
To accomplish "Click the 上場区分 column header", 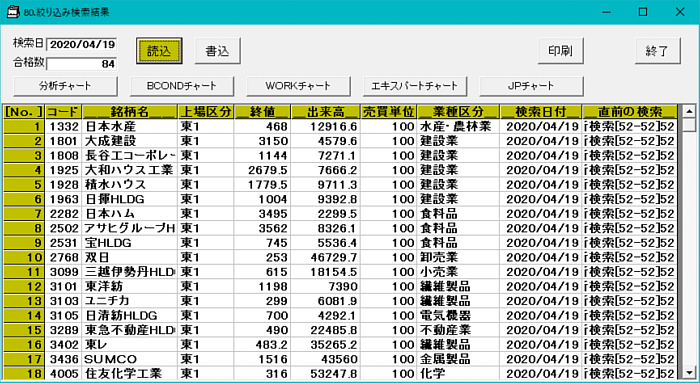I will click(x=206, y=112).
